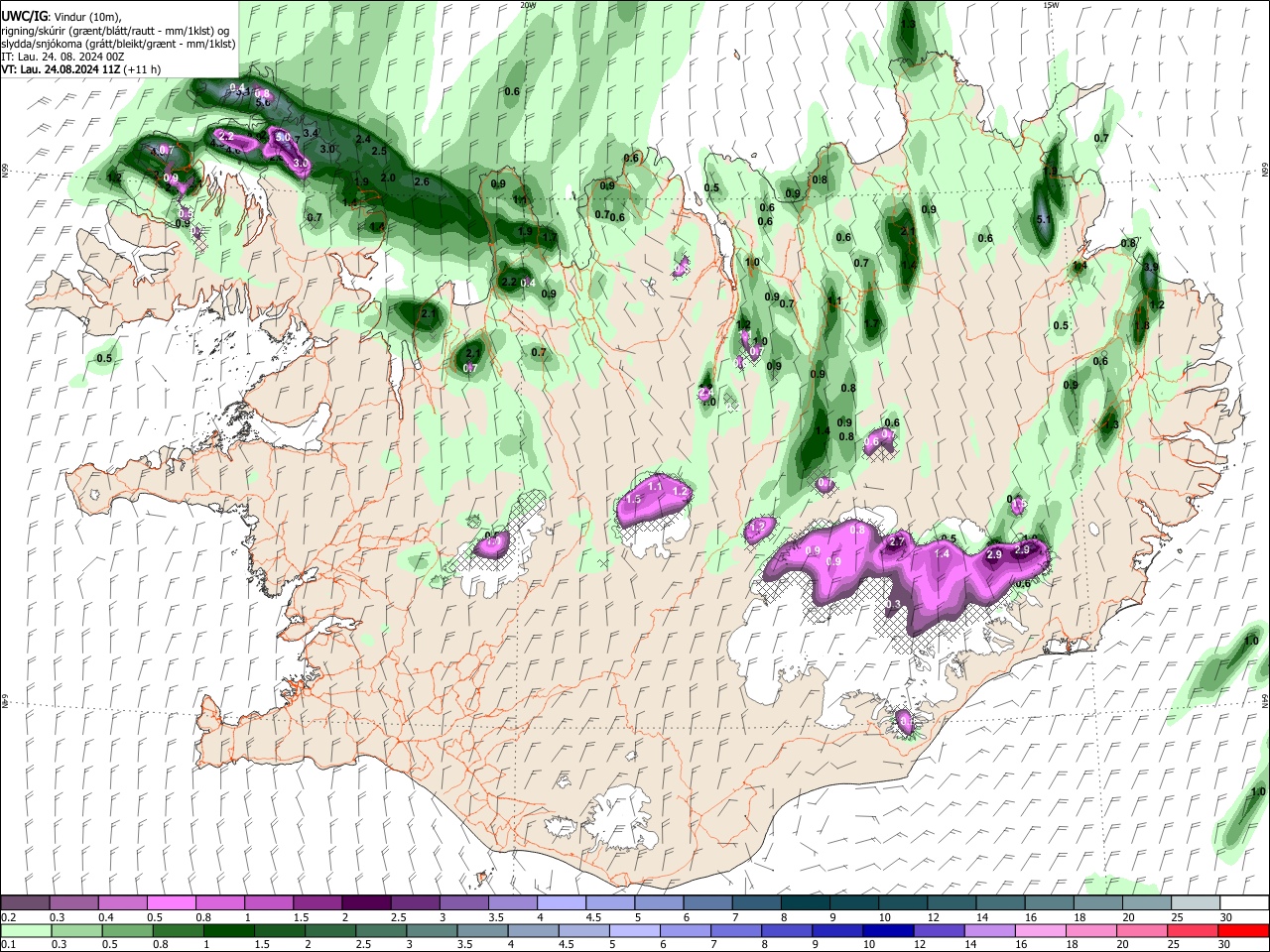Viewport: 1270px width, 952px height.
Task: Select the rain legend swatch labeled 0.5
Action: (x=129, y=930)
